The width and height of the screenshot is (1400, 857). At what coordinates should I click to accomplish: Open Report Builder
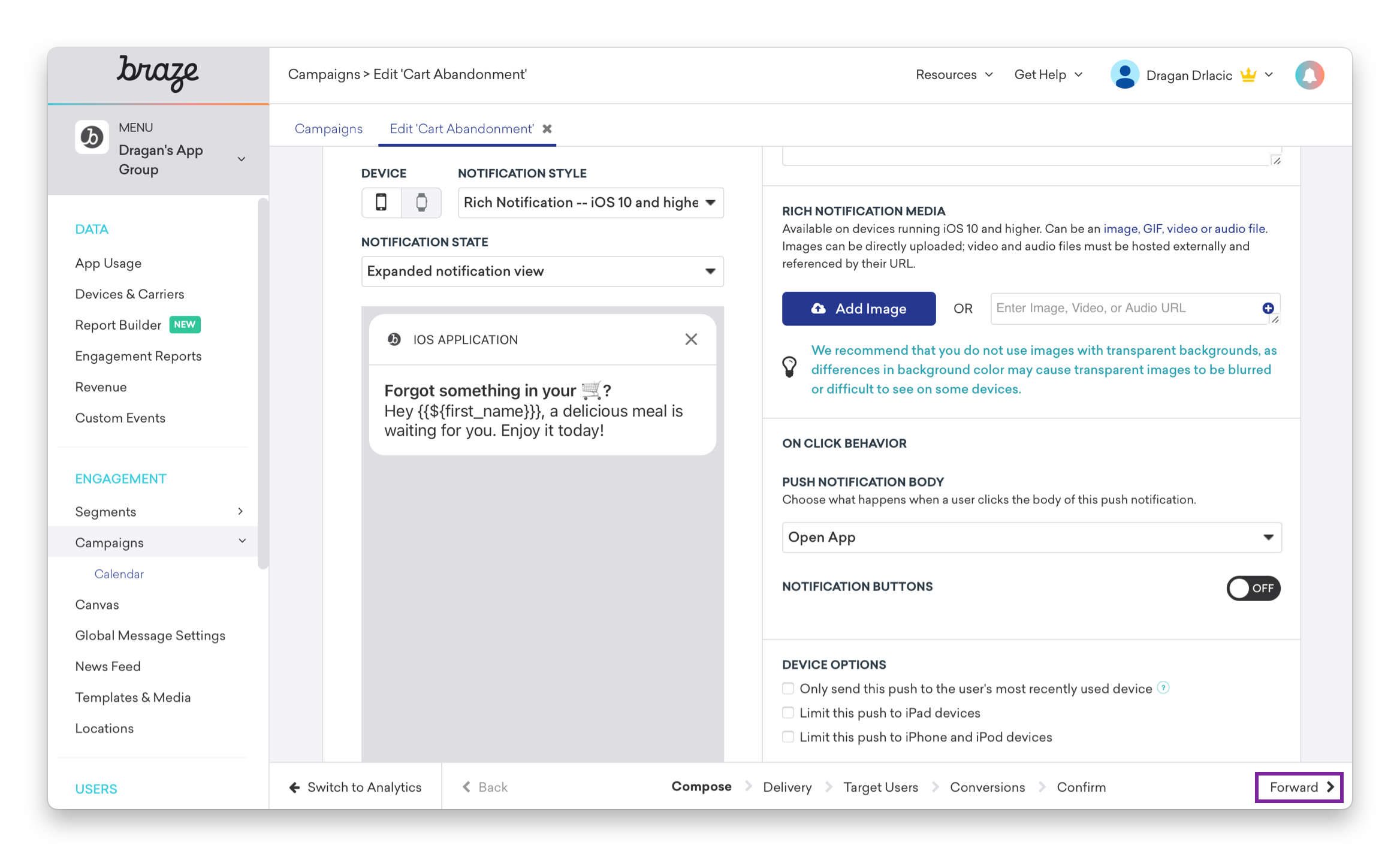pyautogui.click(x=118, y=325)
